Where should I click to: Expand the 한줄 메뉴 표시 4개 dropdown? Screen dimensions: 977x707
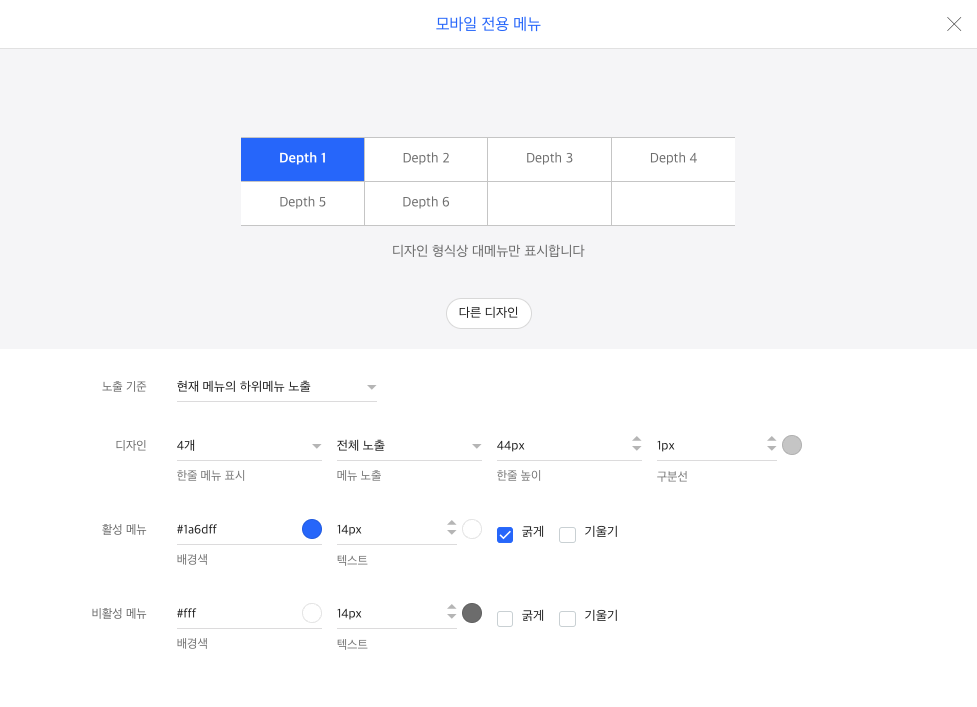point(249,445)
